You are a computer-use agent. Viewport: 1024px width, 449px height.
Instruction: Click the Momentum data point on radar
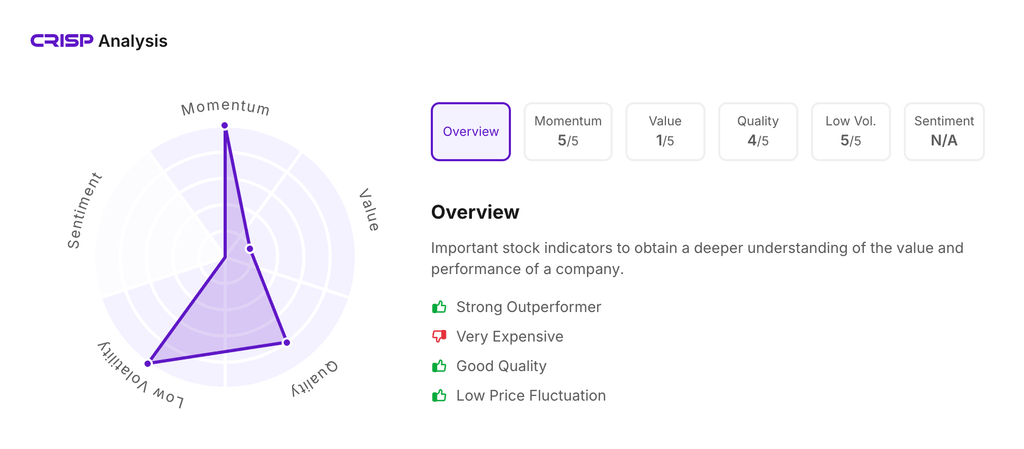(225, 126)
